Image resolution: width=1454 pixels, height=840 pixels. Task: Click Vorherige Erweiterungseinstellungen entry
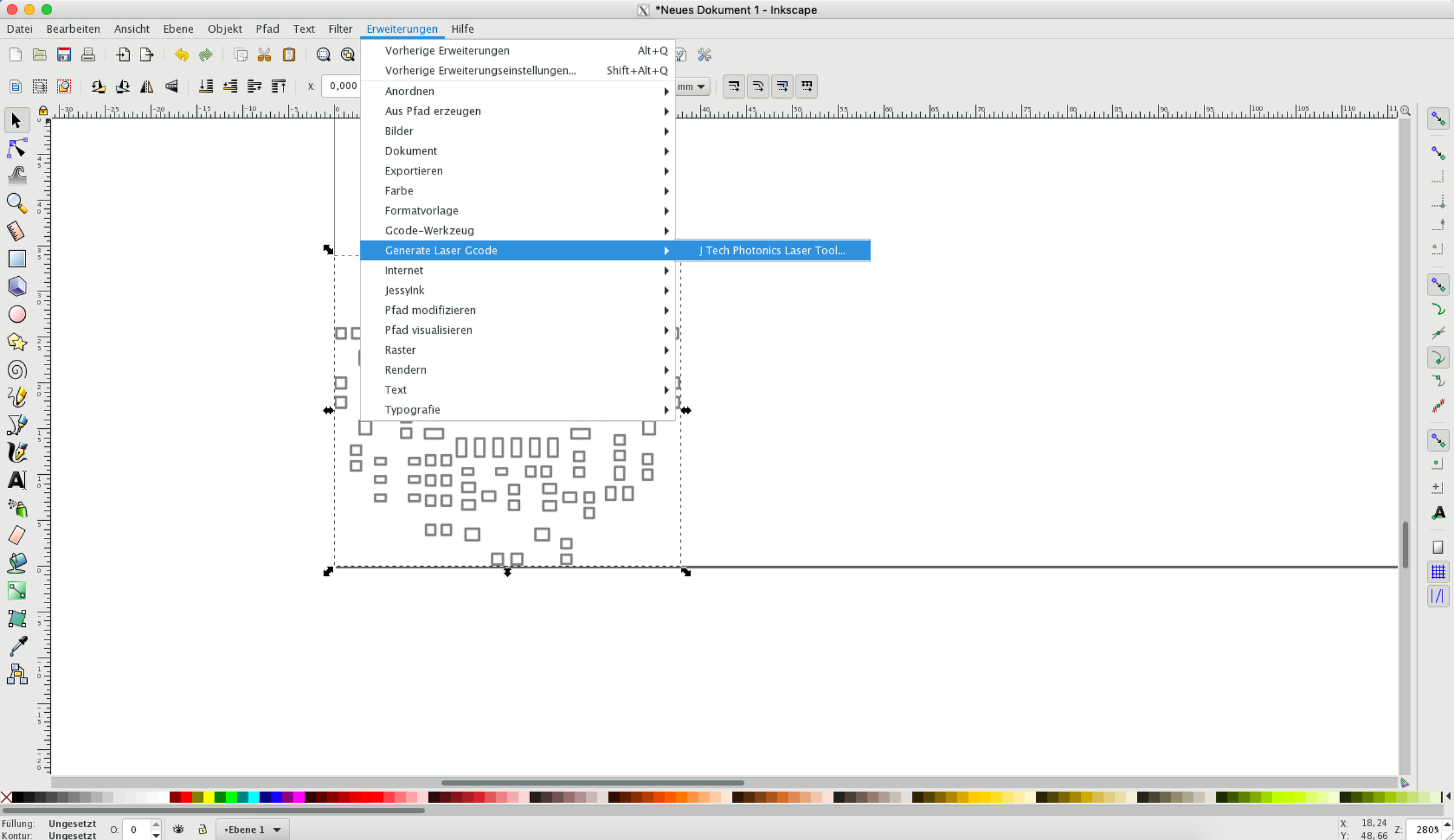[x=480, y=71]
